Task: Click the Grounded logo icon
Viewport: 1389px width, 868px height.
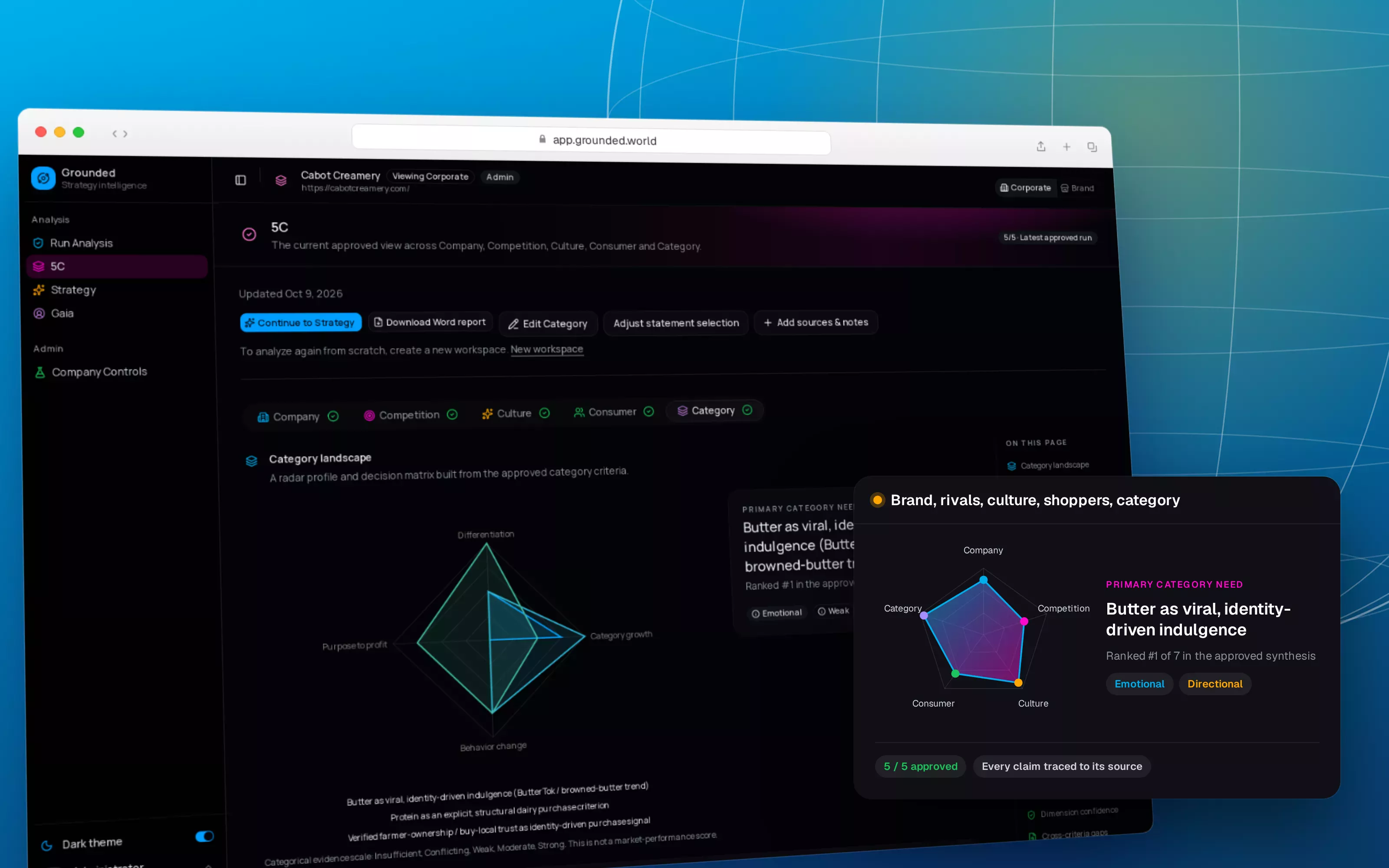Action: (x=43, y=178)
